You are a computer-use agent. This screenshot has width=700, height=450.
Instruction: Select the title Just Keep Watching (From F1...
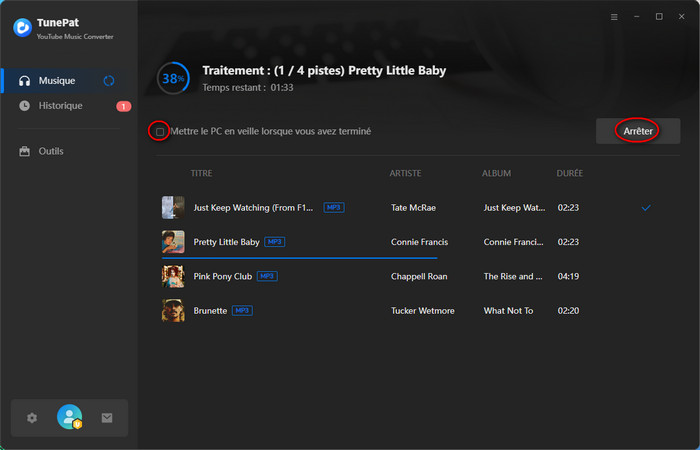tap(253, 208)
